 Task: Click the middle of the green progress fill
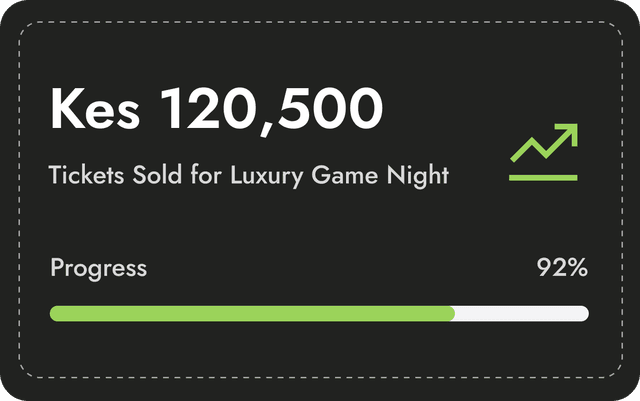[x=252, y=314]
